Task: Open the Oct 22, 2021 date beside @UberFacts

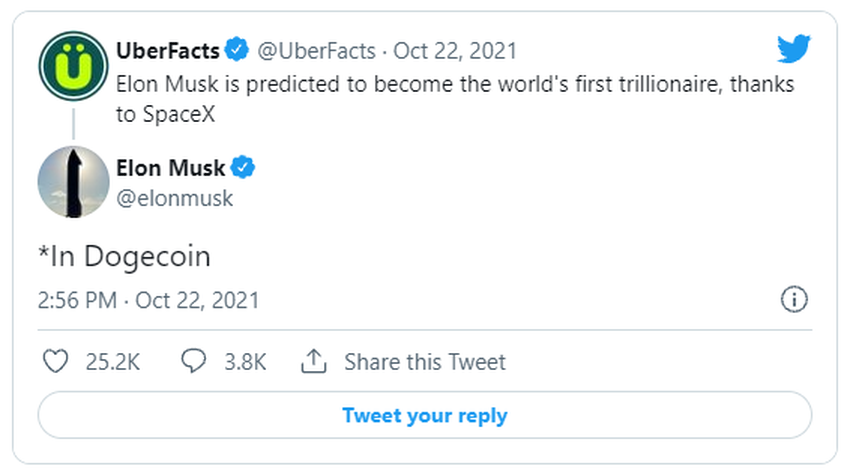Action: point(455,49)
